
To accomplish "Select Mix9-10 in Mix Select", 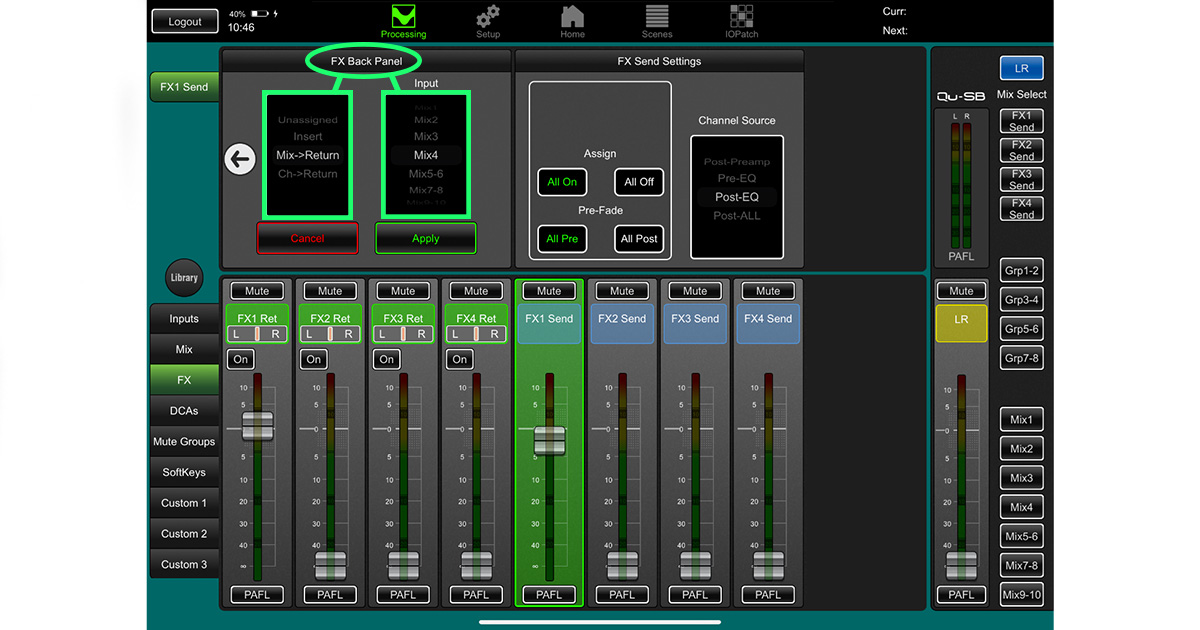I will tap(1021, 594).
